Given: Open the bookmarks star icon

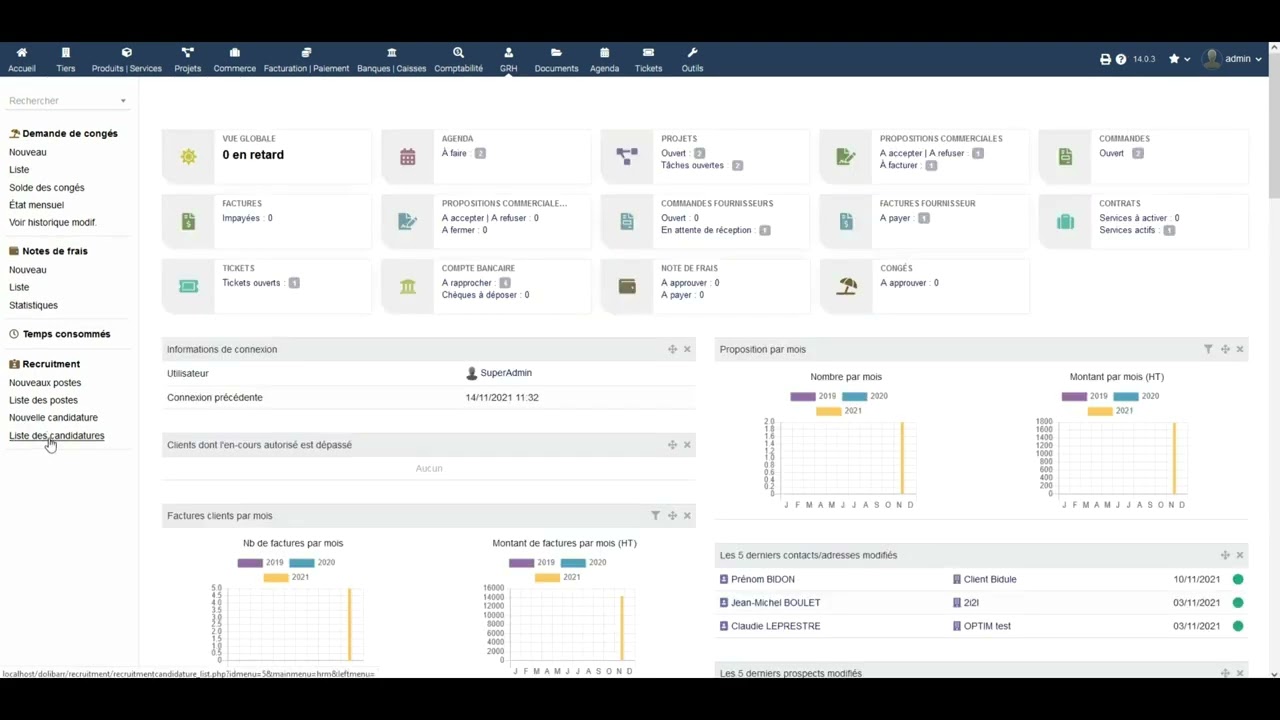Looking at the screenshot, I should pyautogui.click(x=1174, y=59).
